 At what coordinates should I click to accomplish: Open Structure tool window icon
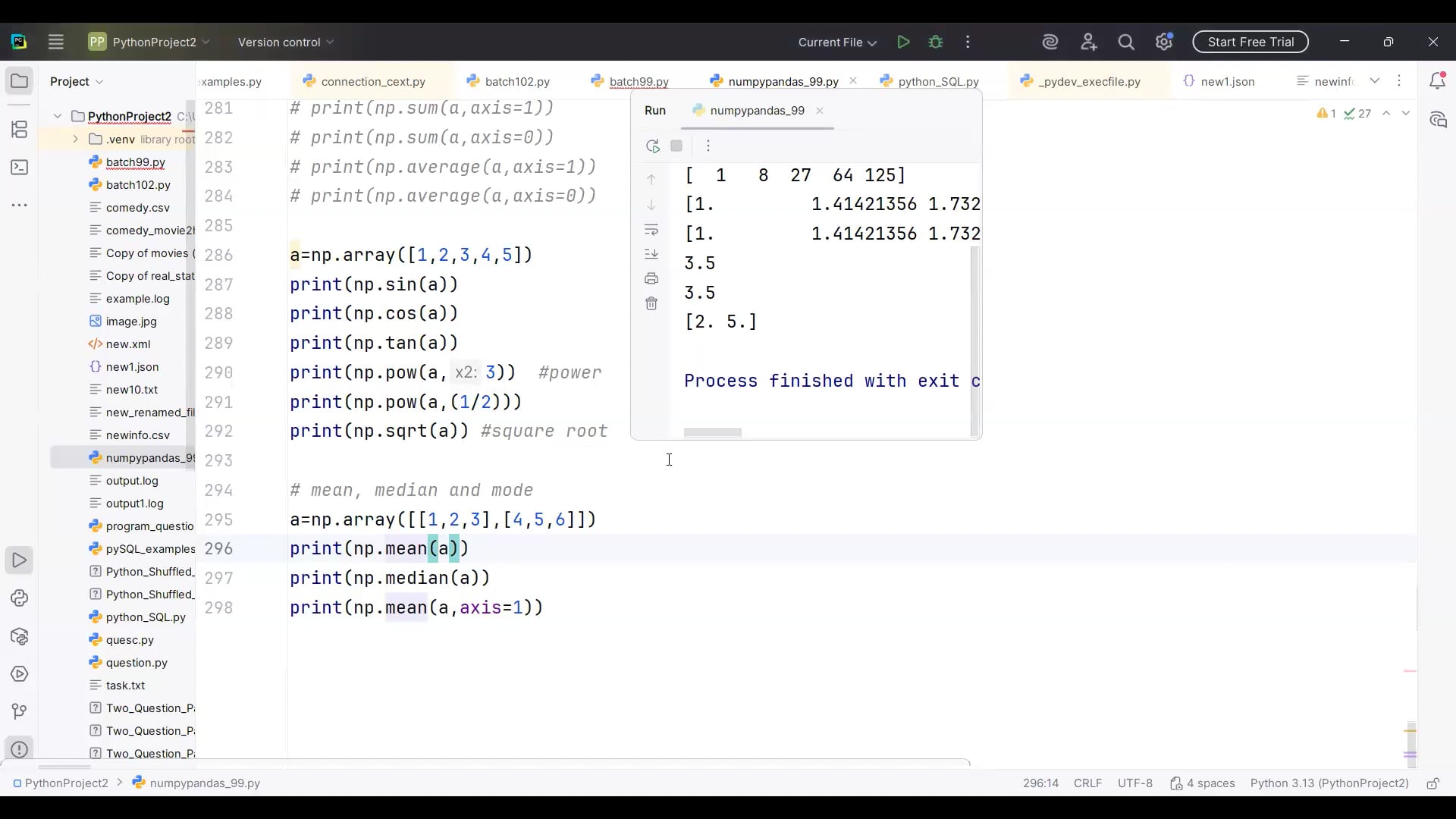click(20, 130)
